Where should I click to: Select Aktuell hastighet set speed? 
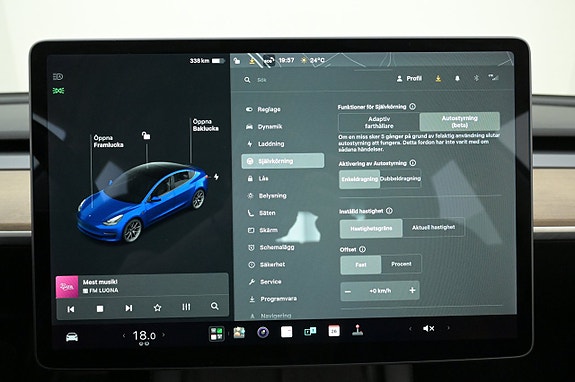[433, 227]
